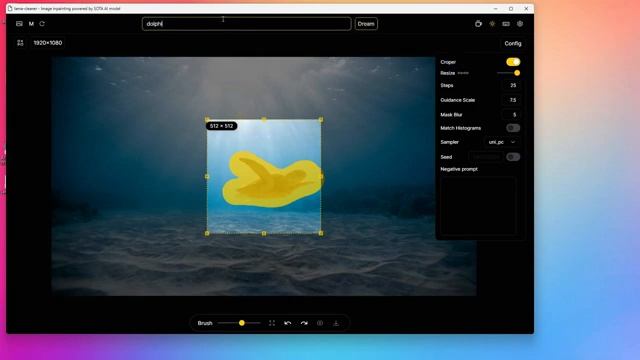Screen dimensions: 640x360
Task: Click the prompt field containing dolphi
Action: coord(247,24)
